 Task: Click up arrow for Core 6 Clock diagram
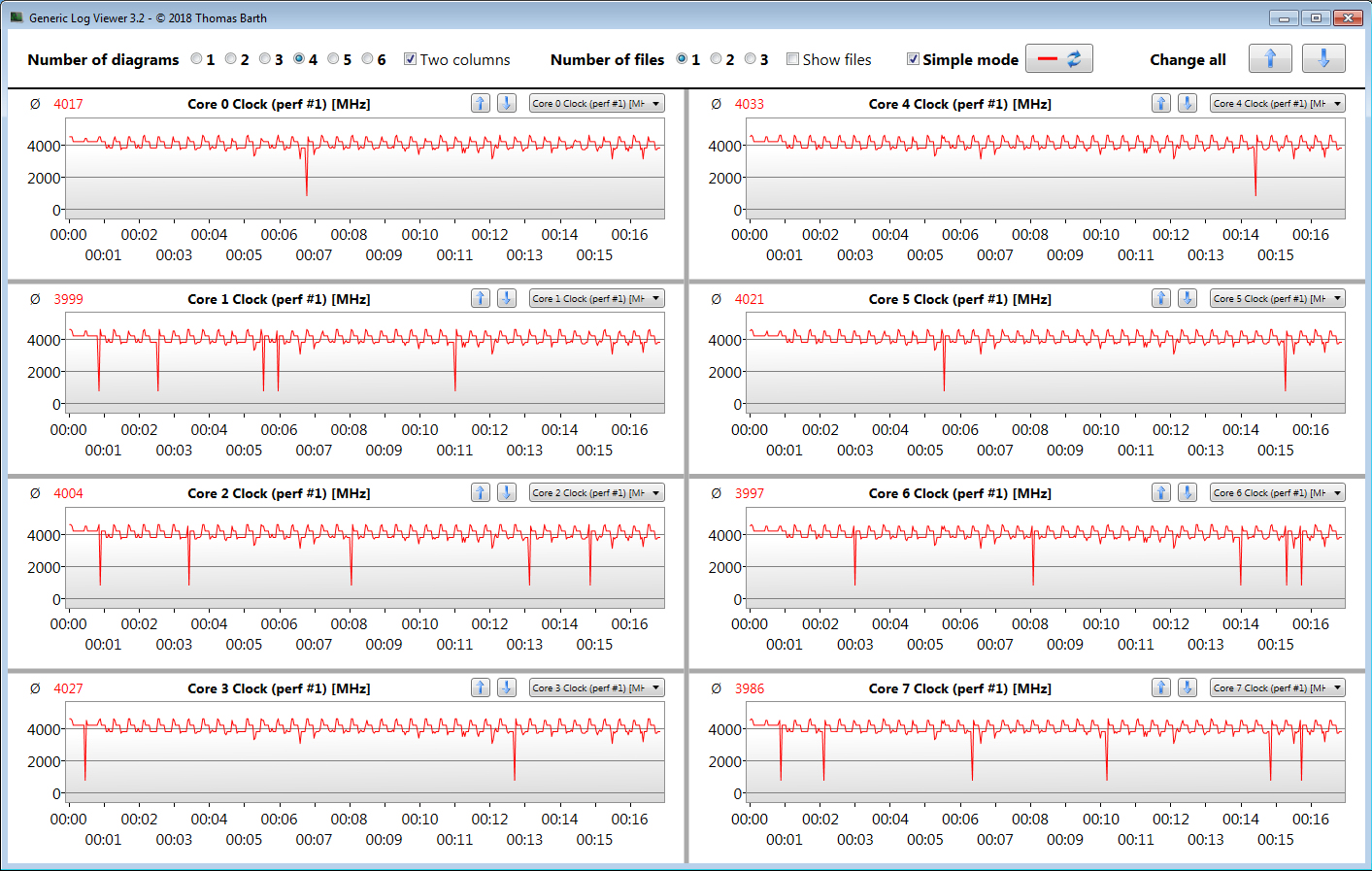[x=1161, y=492]
